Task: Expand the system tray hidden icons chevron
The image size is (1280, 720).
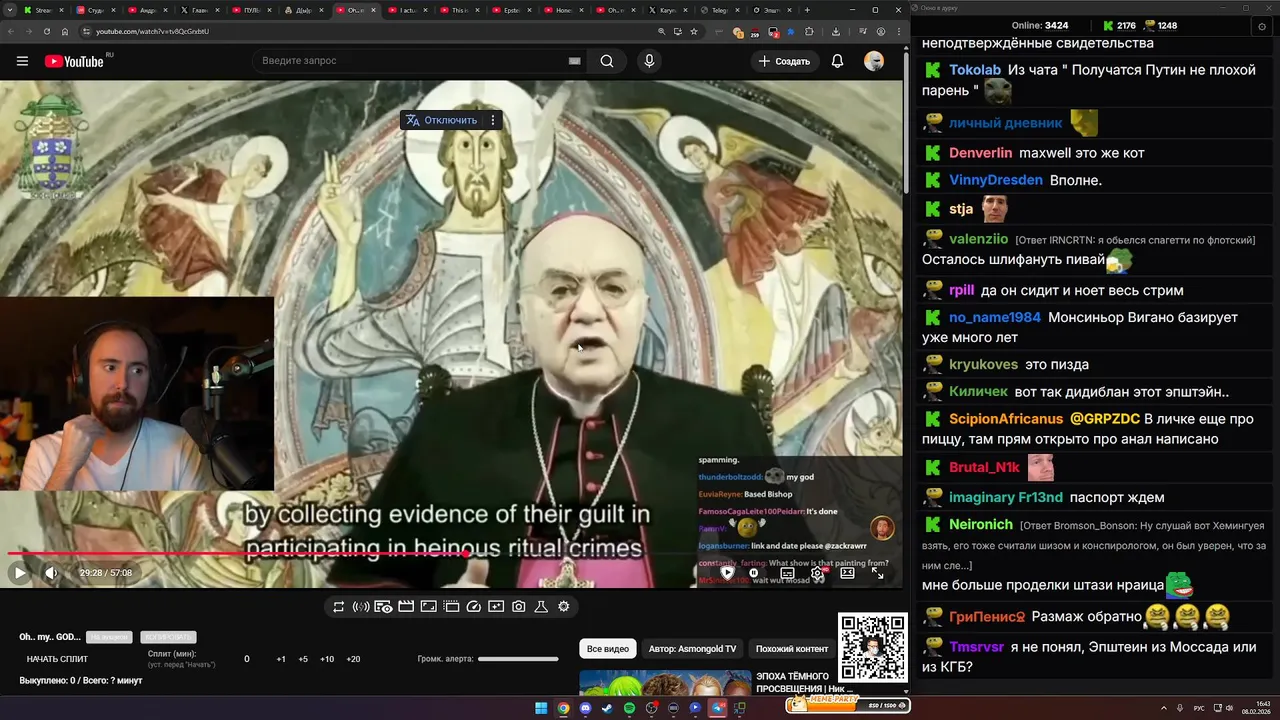Action: pyautogui.click(x=1164, y=708)
